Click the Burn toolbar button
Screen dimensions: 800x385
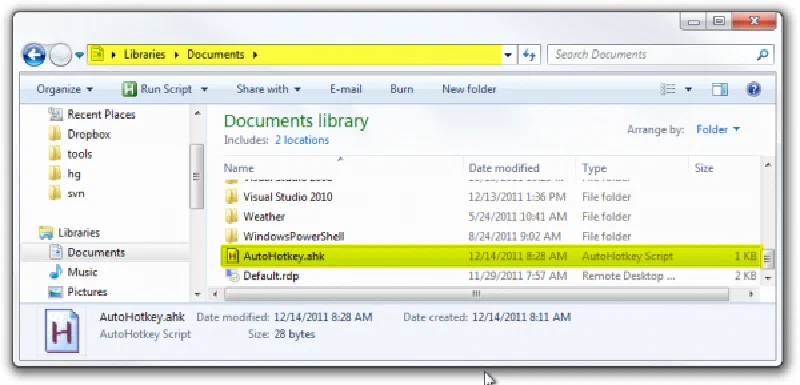pos(402,89)
